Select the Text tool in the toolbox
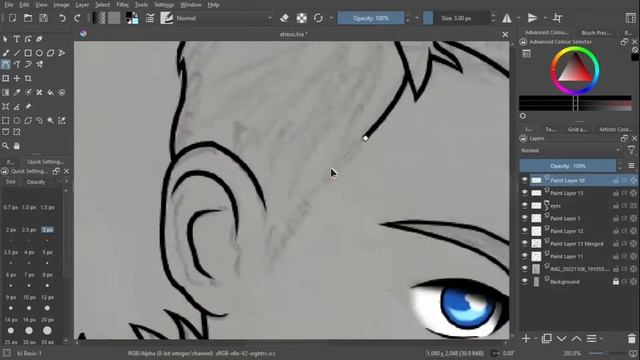This screenshot has width=640, height=360. pyautogui.click(x=17, y=39)
